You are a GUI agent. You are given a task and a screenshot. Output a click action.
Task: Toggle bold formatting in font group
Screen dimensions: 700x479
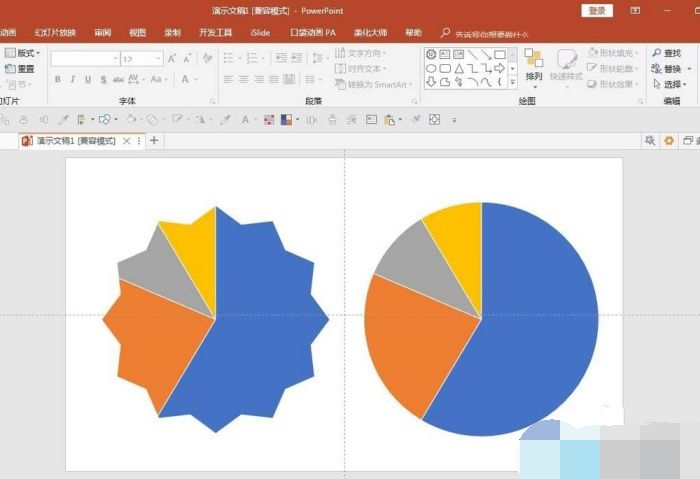(58, 80)
